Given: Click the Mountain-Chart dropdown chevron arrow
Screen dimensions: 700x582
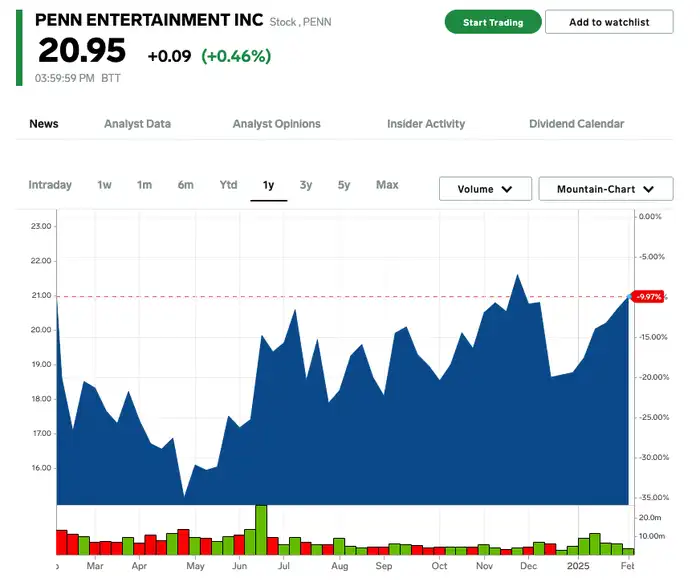Looking at the screenshot, I should (649, 189).
